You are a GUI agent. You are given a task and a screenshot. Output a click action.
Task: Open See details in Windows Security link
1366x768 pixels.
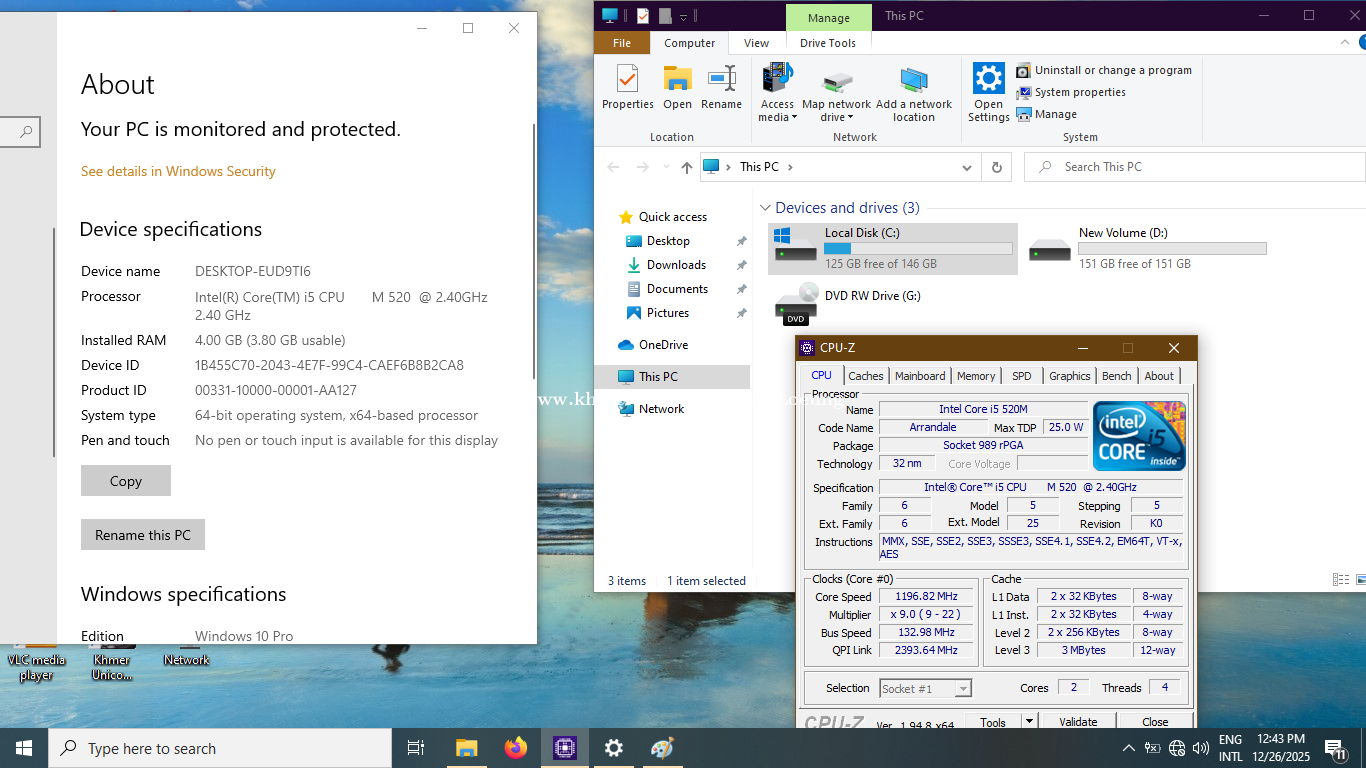[x=178, y=171]
